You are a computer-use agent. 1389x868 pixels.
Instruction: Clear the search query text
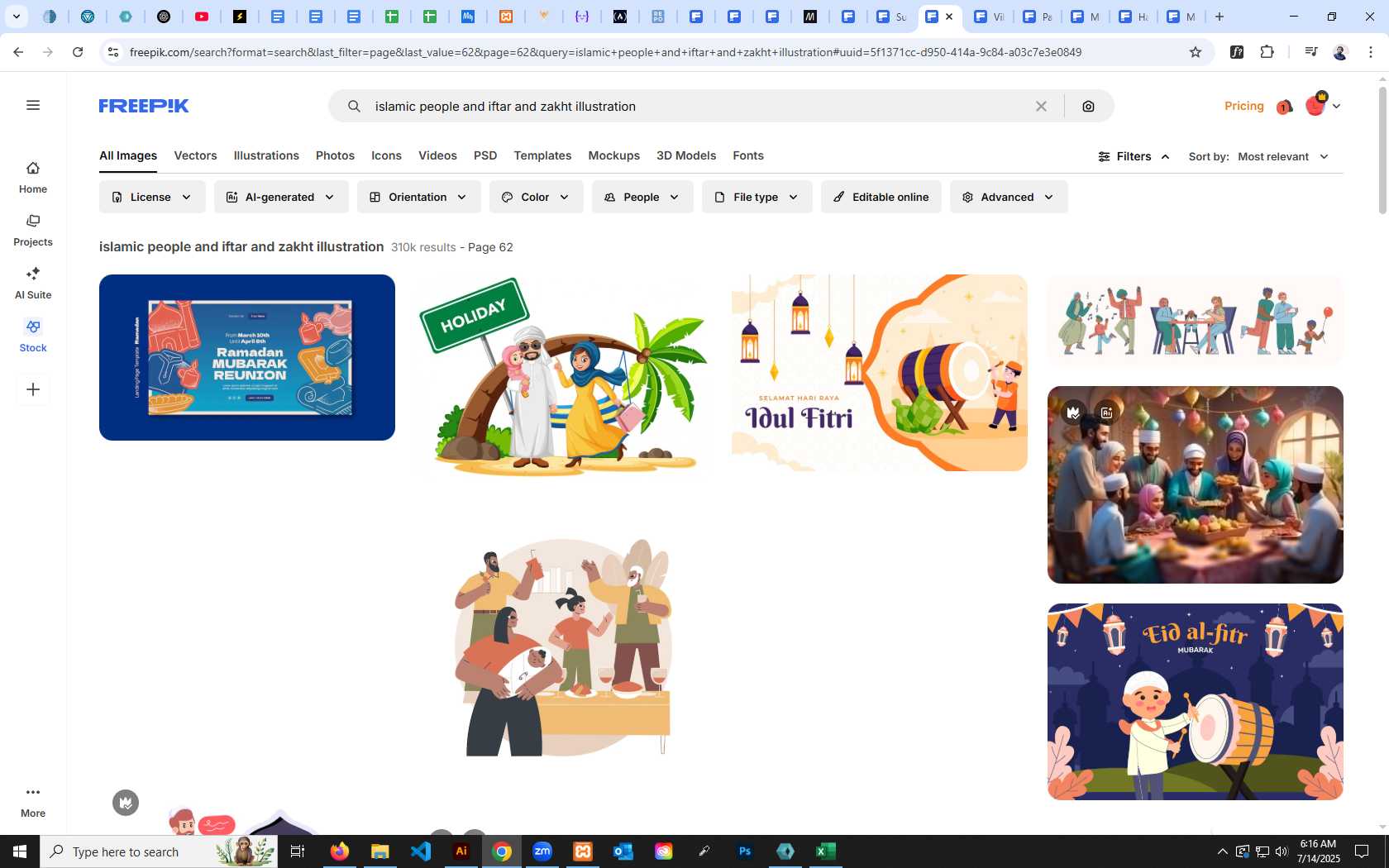coord(1041,106)
